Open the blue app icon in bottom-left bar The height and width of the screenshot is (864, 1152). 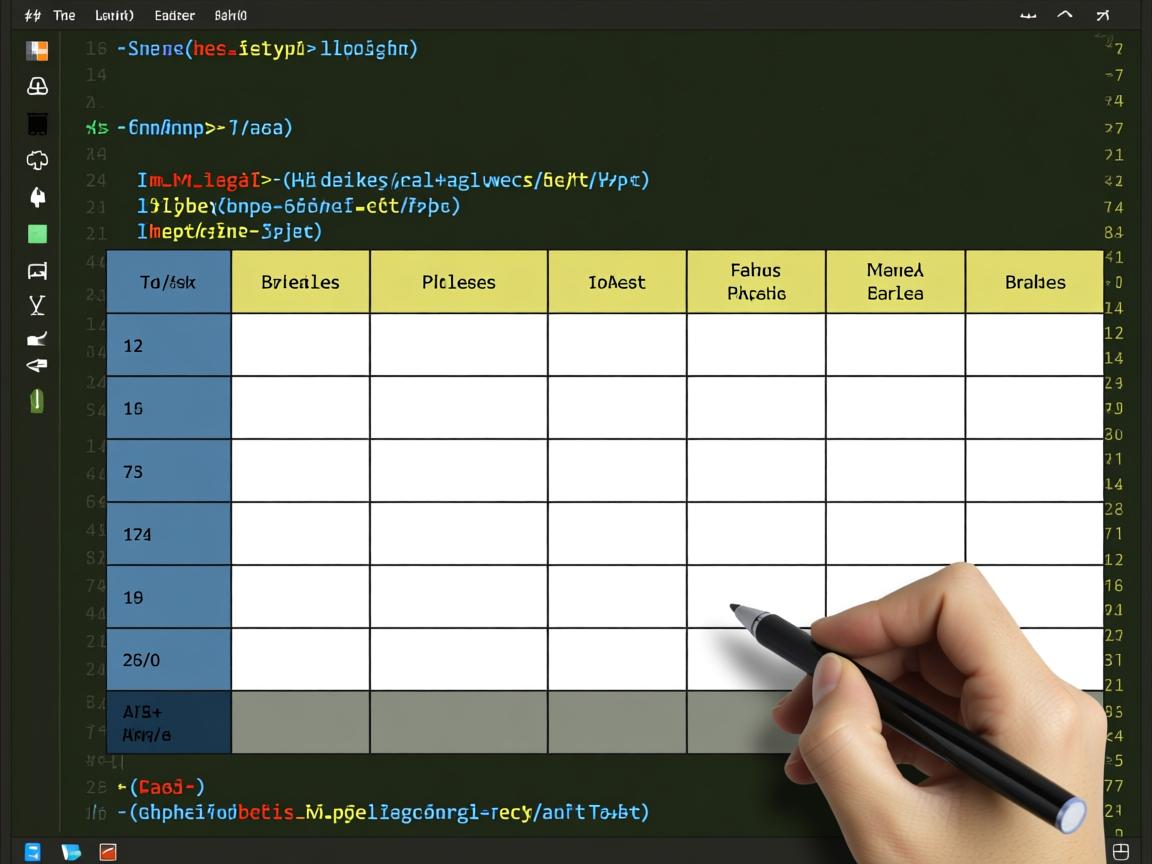point(33,852)
